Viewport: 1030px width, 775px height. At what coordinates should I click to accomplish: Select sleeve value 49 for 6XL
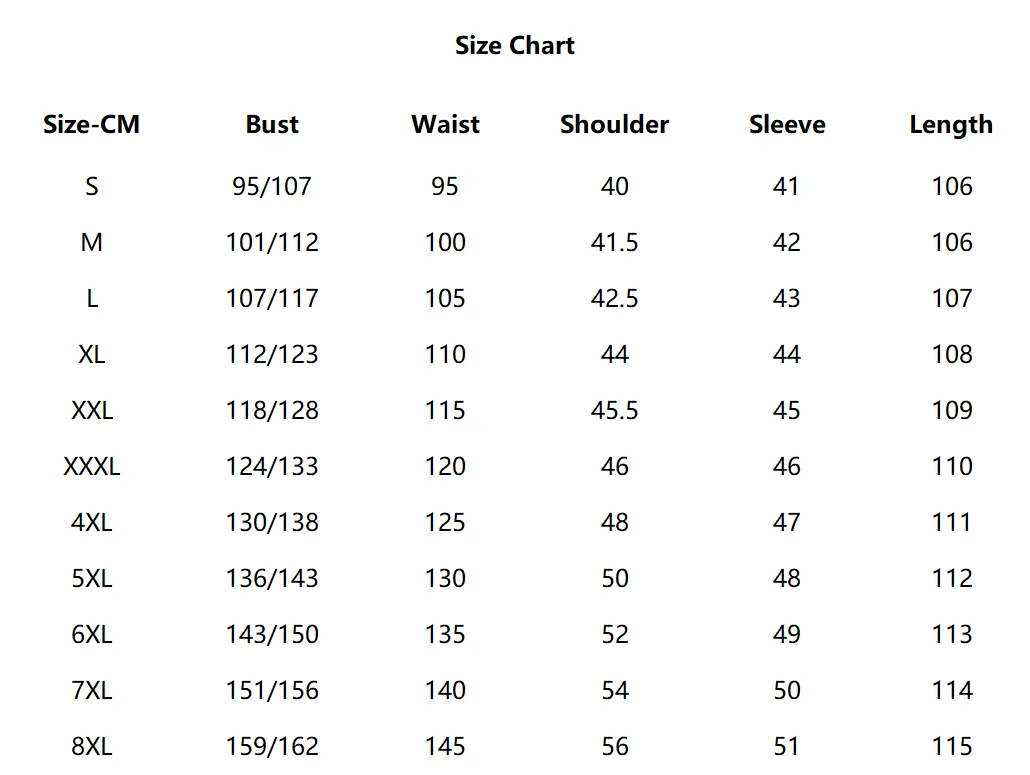pos(786,634)
